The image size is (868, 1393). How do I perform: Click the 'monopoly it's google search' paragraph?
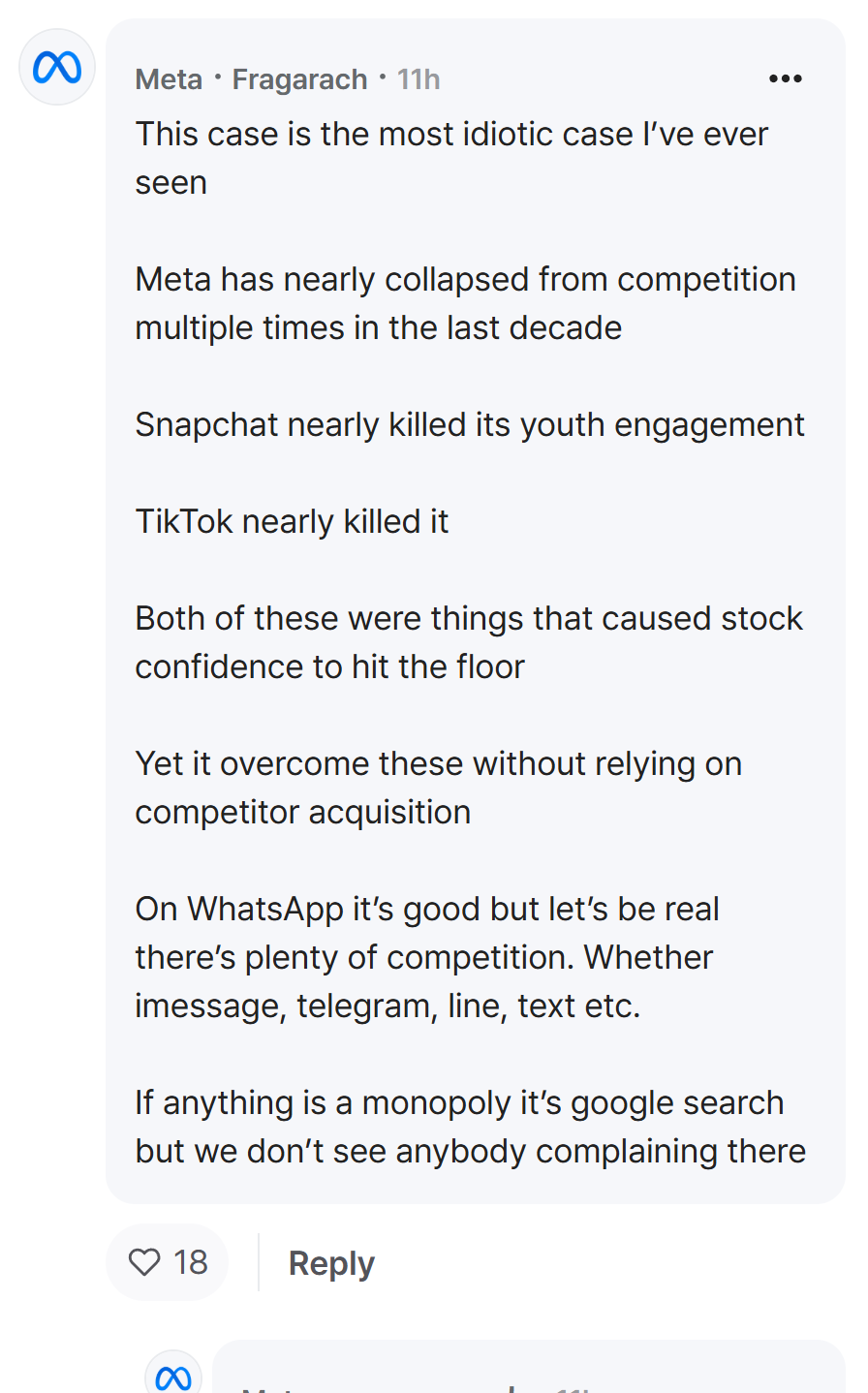470,1127
